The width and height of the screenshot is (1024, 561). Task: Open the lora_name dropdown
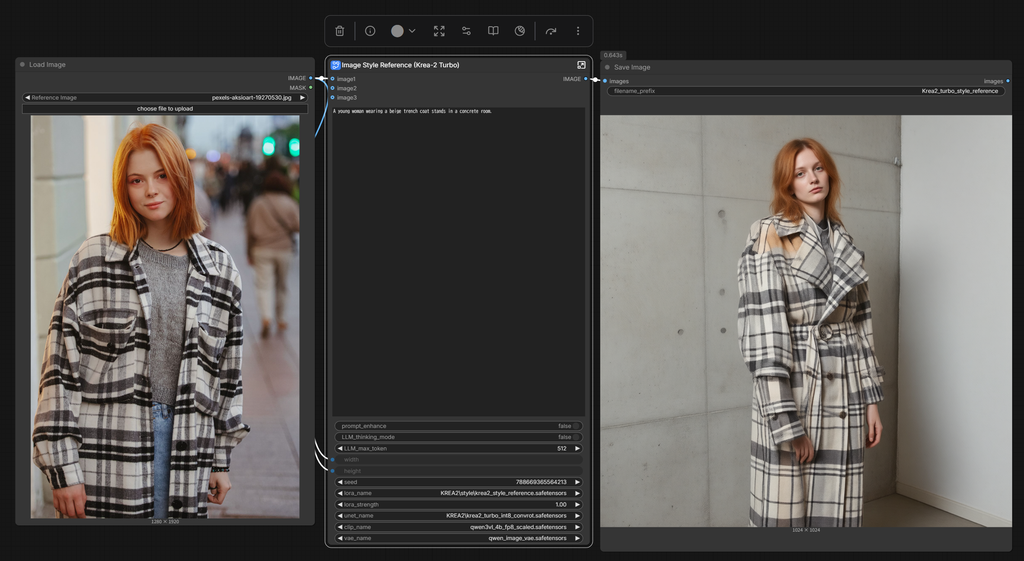coord(458,493)
